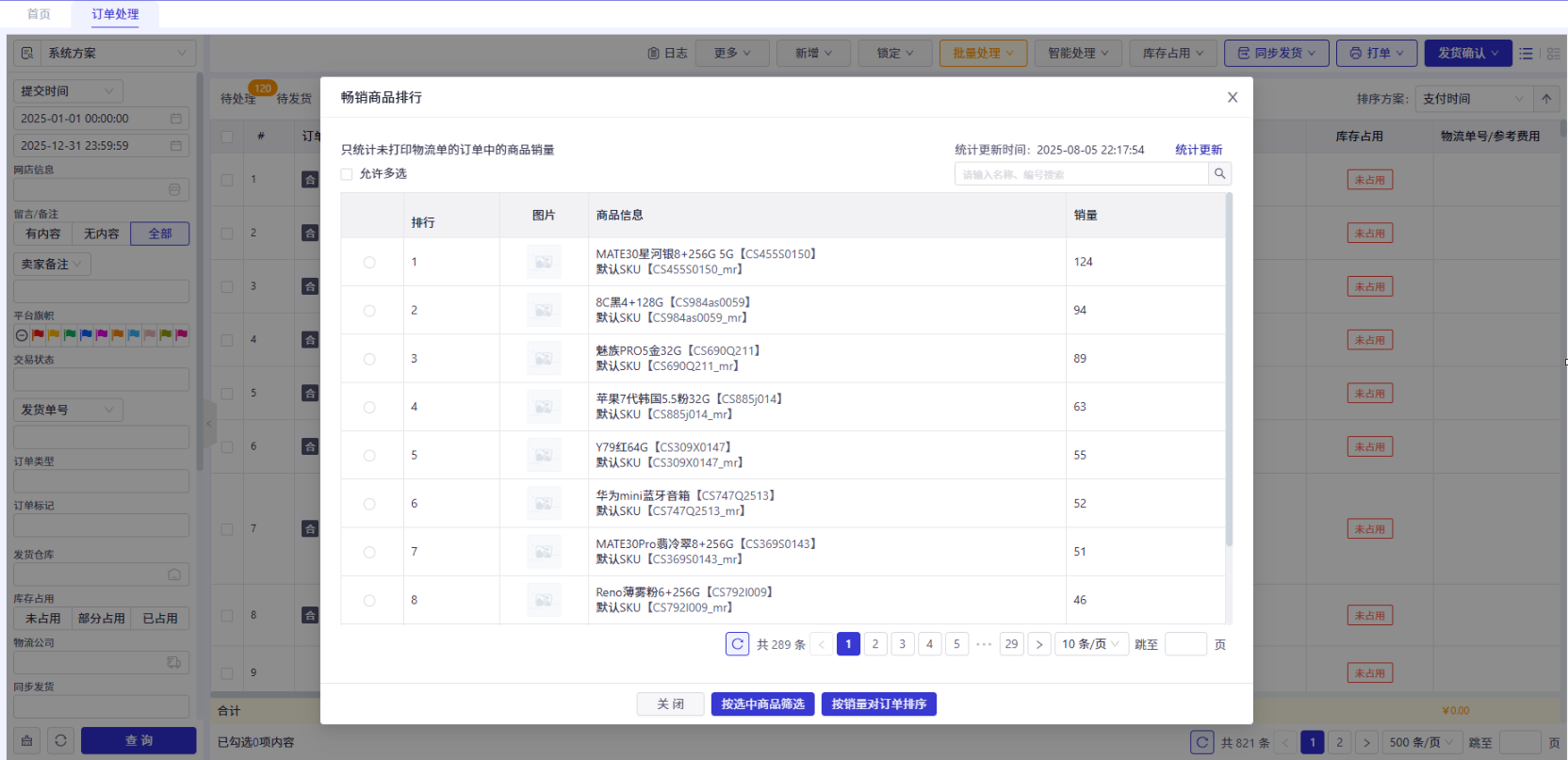Image resolution: width=1568 pixels, height=760 pixels.
Task: Open the 待发货 orders tab
Action: tap(294, 99)
